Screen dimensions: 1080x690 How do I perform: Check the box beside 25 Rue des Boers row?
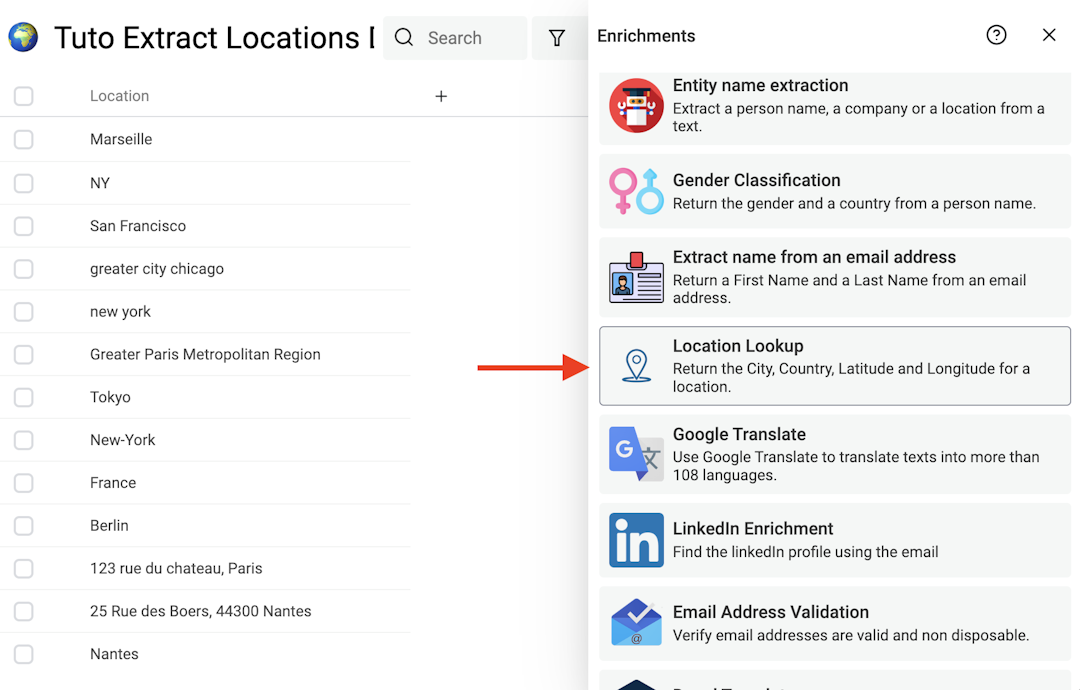click(23, 611)
